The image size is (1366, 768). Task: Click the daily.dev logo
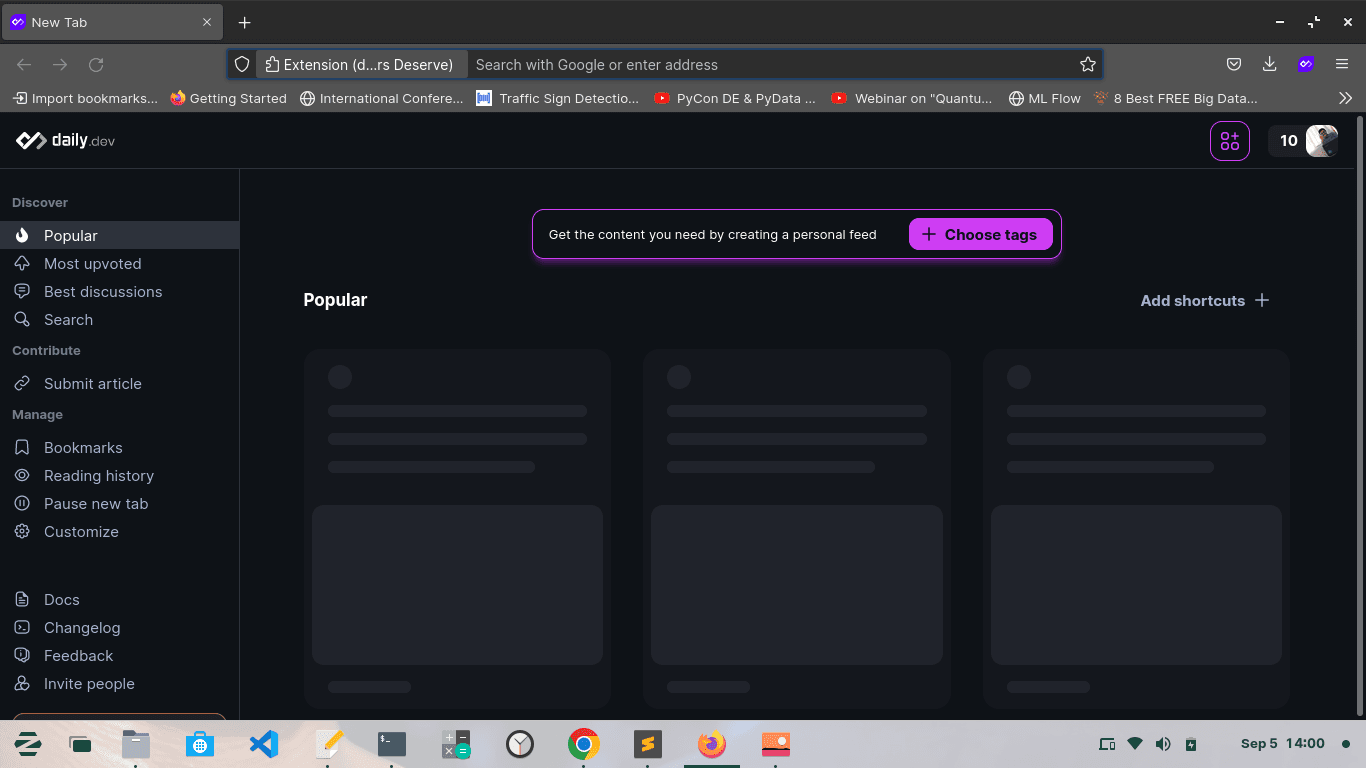66,141
